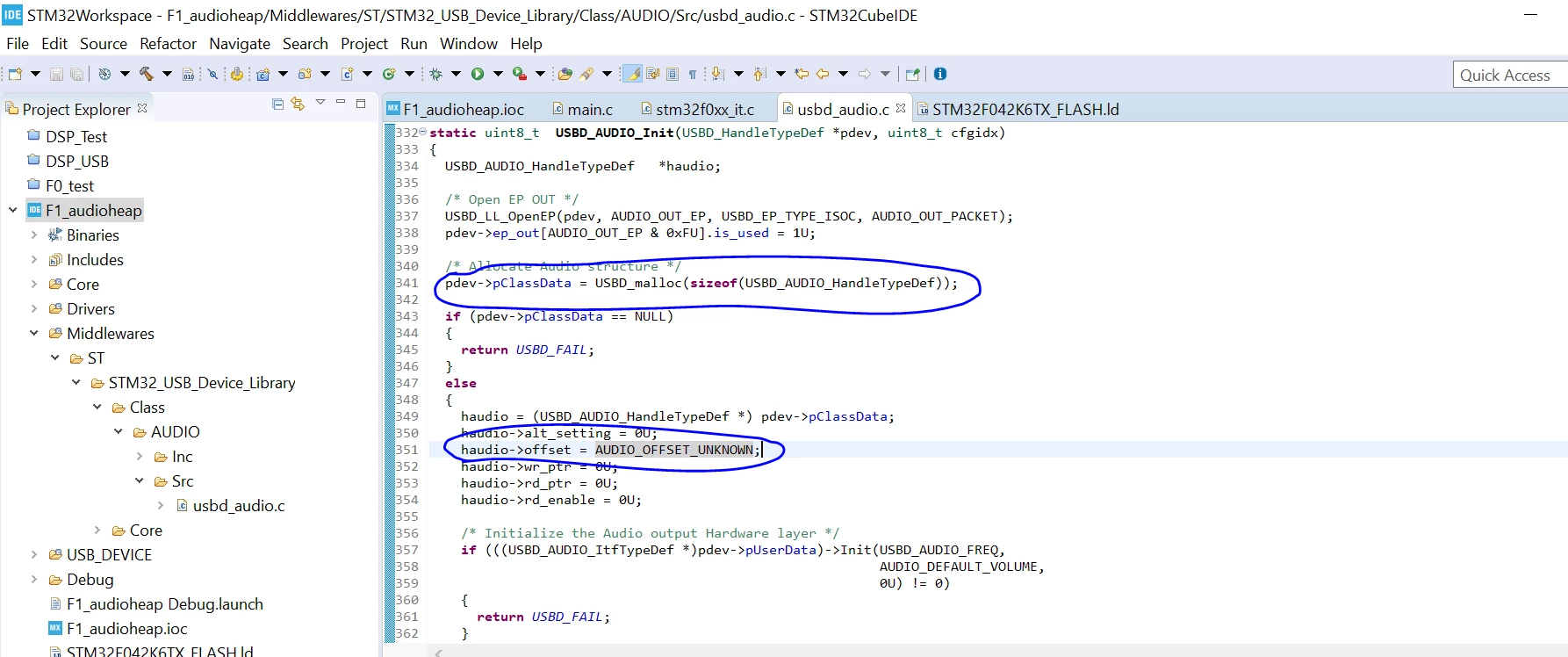The width and height of the screenshot is (1568, 657).
Task: Close the Project Explorer view
Action: pyautogui.click(x=142, y=108)
